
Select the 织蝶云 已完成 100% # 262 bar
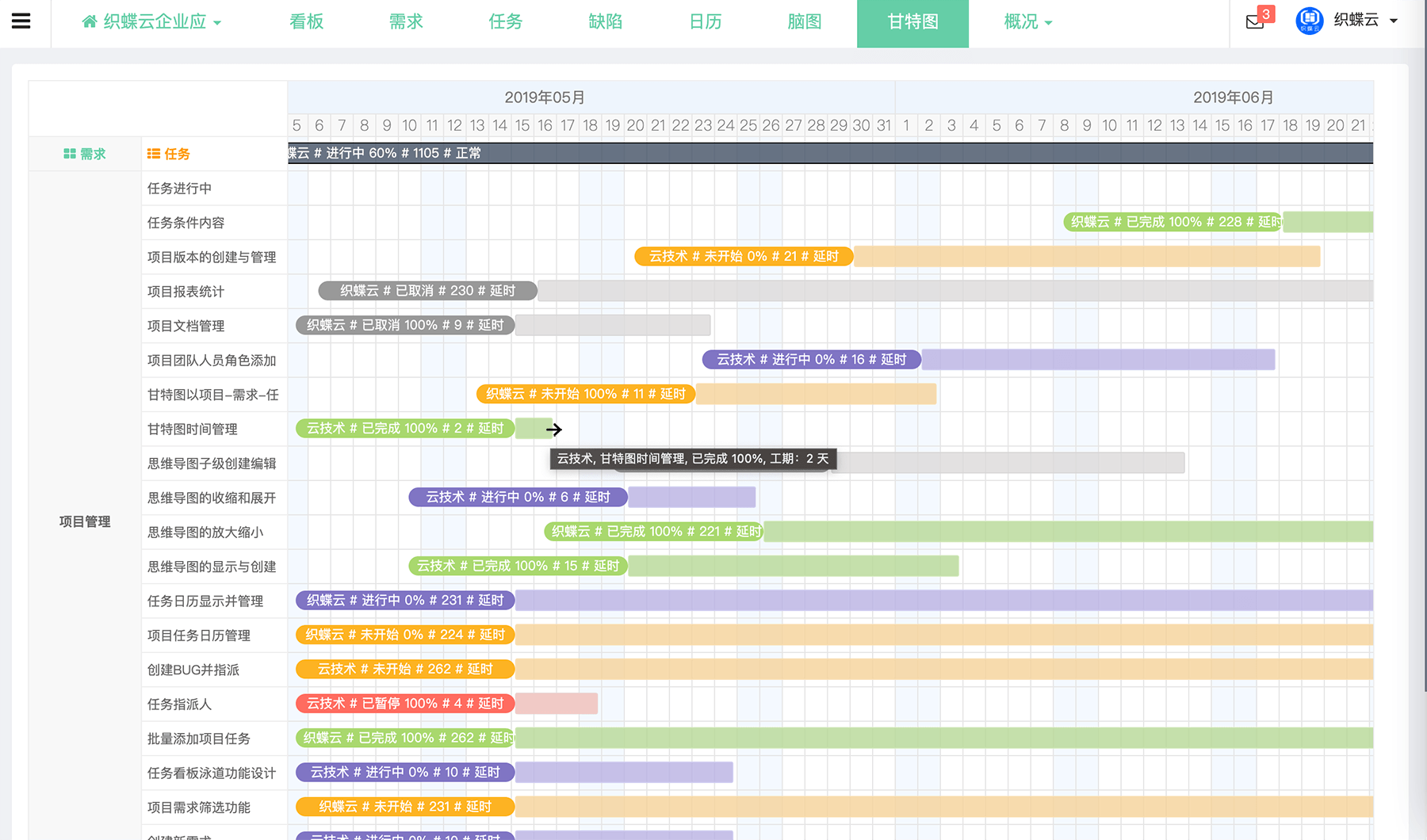click(x=405, y=738)
